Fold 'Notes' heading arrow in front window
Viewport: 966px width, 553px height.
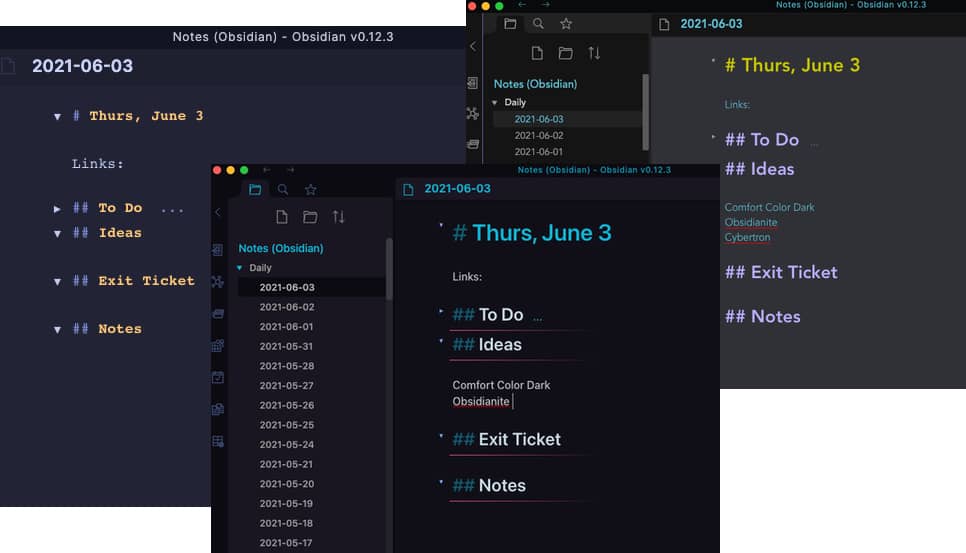[x=441, y=482]
